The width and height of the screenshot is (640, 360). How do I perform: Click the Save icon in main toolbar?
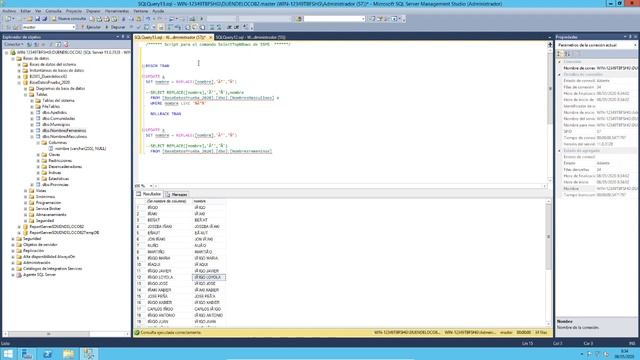pyautogui.click(x=38, y=19)
